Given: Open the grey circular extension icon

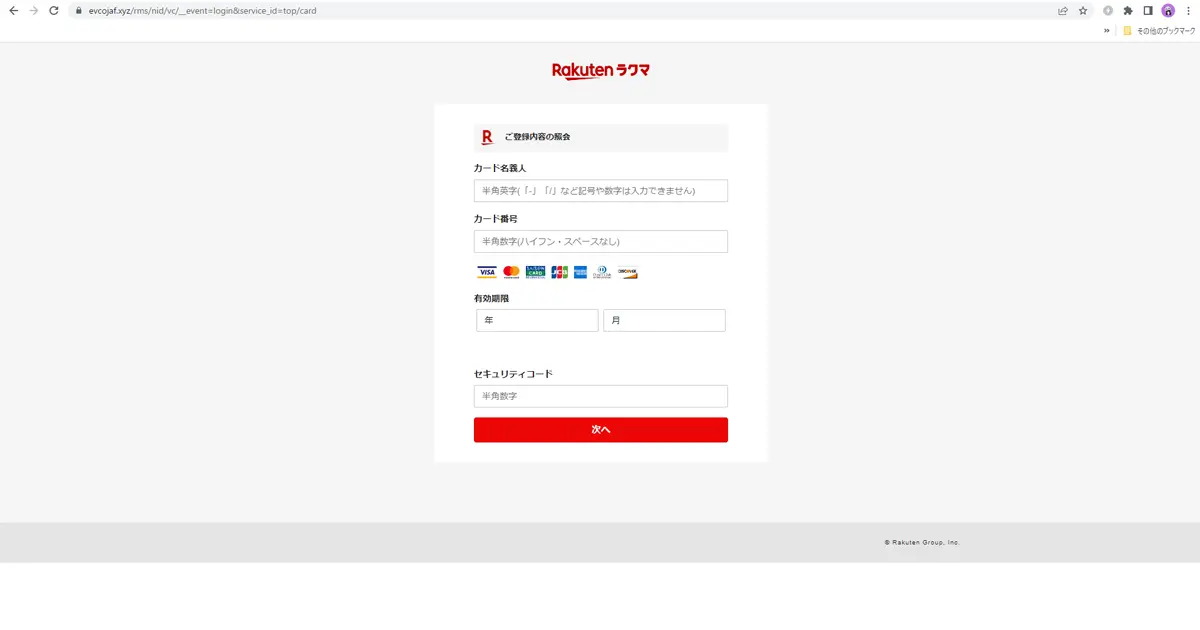Looking at the screenshot, I should [1108, 11].
